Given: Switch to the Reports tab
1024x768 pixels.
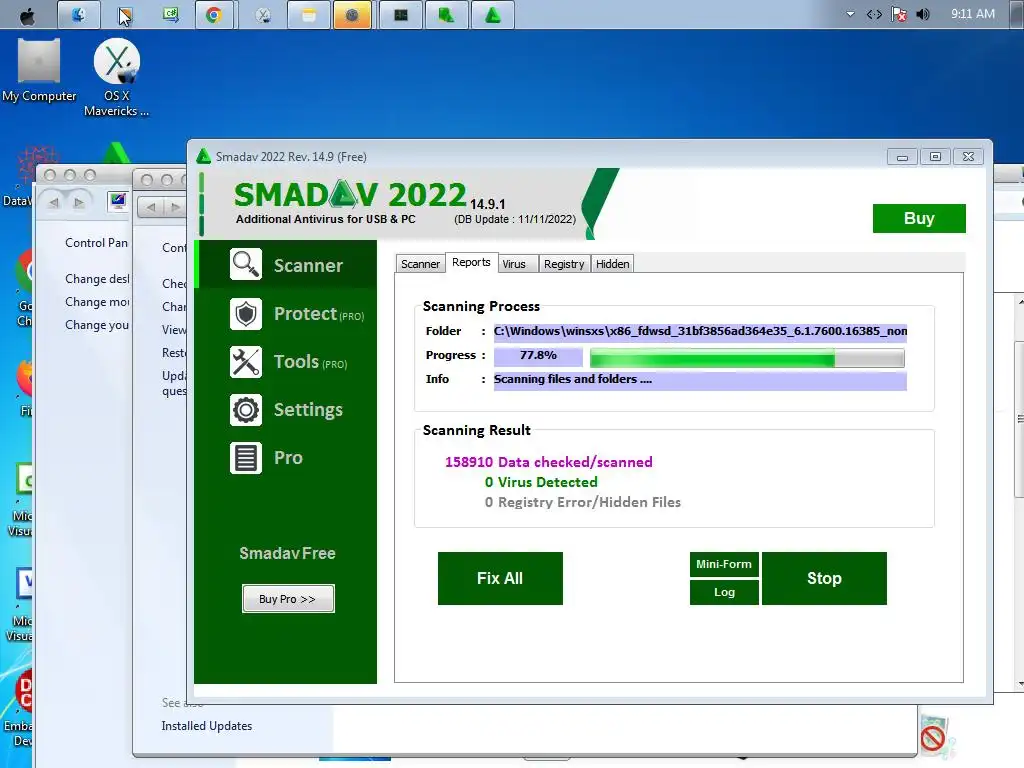Looking at the screenshot, I should coord(471,263).
